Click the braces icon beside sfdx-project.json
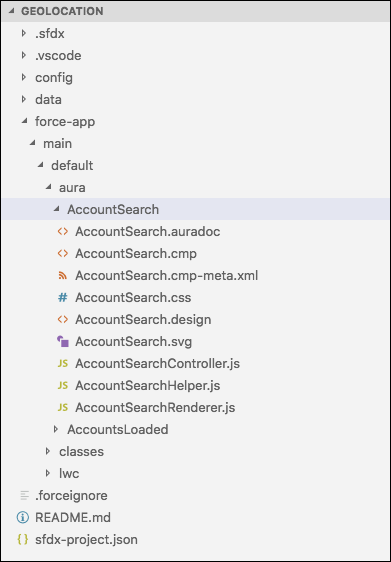The image size is (391, 562). pos(23,540)
